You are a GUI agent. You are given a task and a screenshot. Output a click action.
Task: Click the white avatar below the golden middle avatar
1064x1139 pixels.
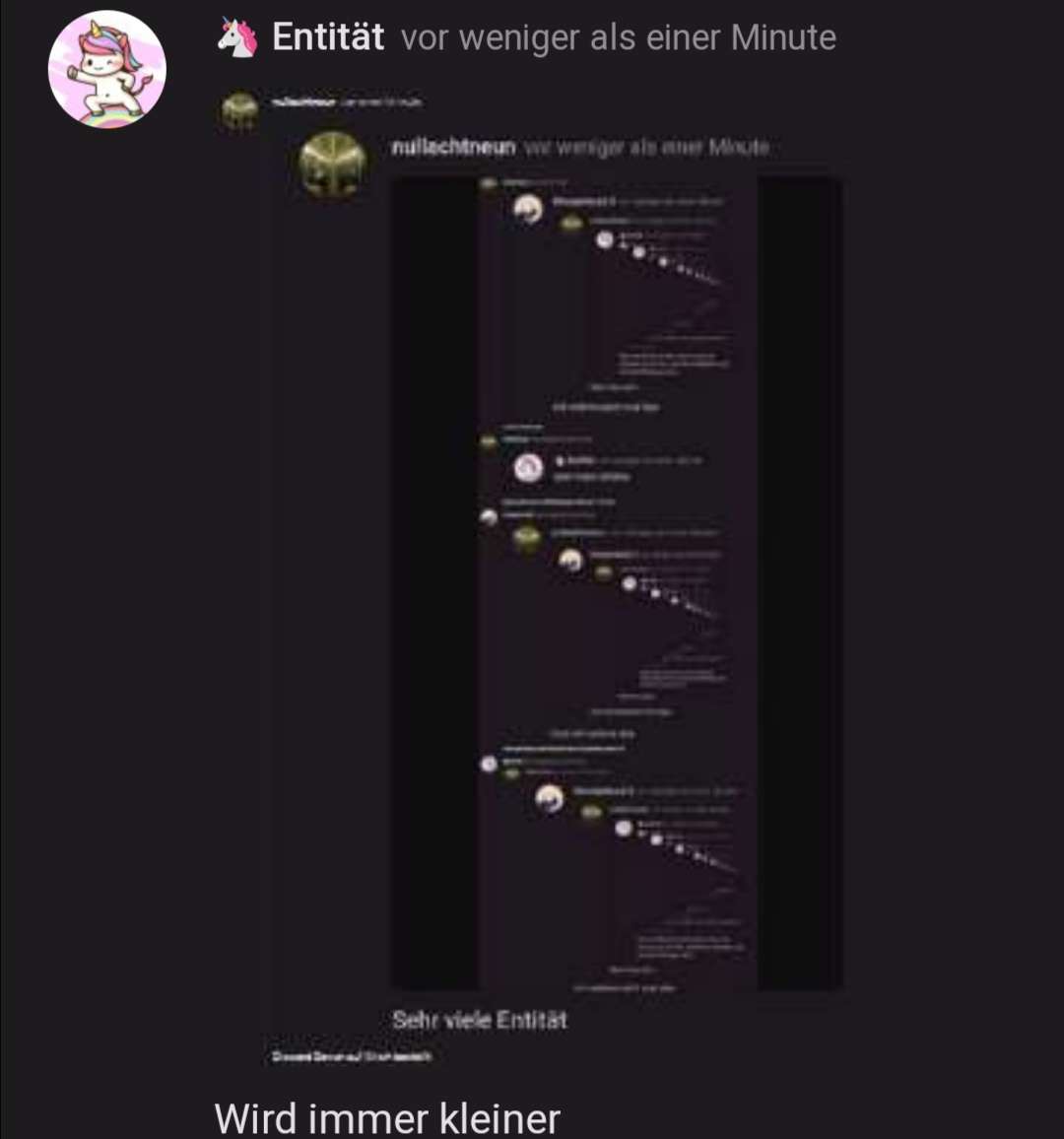pos(570,560)
